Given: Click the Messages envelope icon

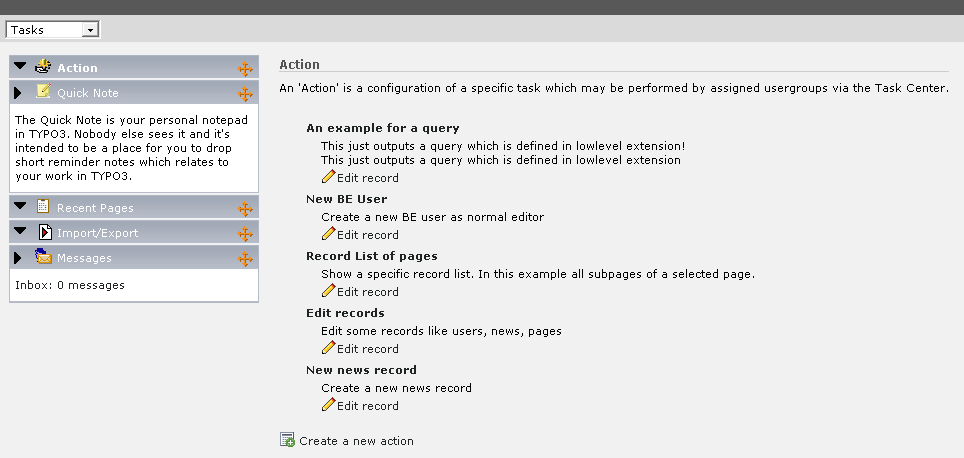Looking at the screenshot, I should pos(43,257).
